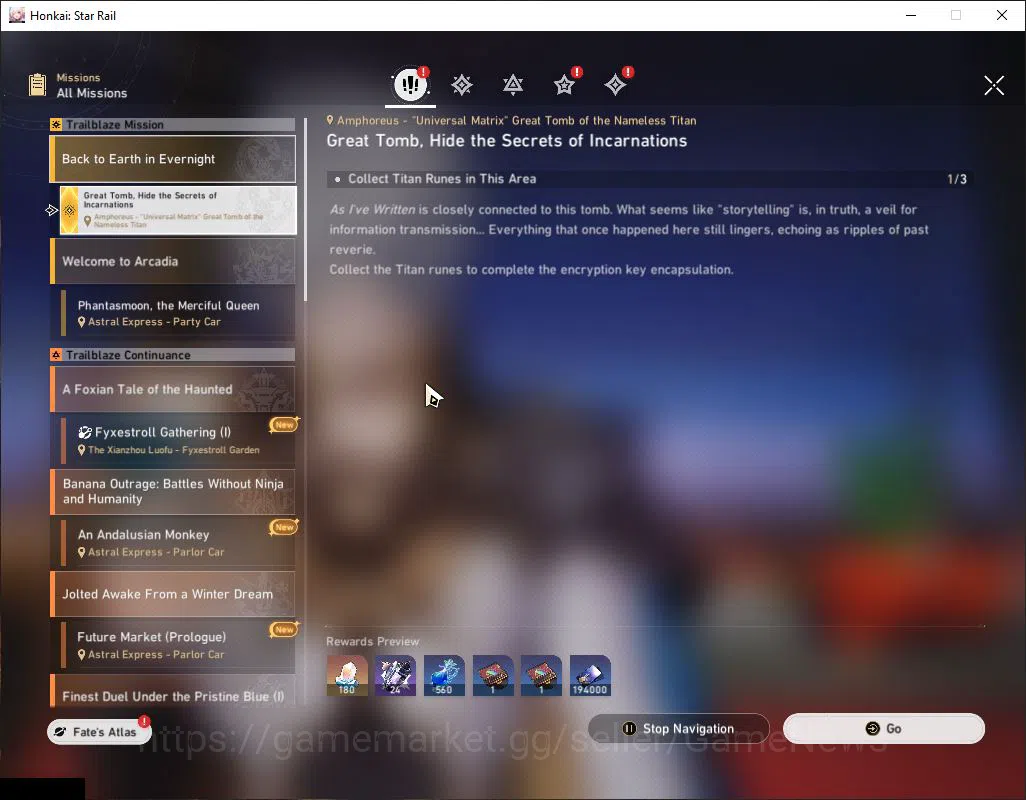The image size is (1026, 800).
Task: Open A Foxian Tale of the Haunted group
Action: pyautogui.click(x=173, y=389)
